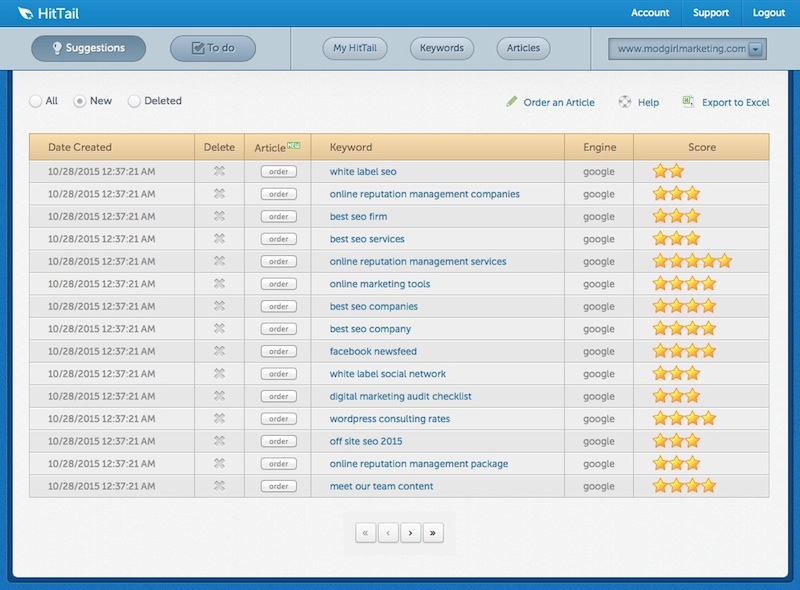This screenshot has height=590, width=800.
Task: Order article for 'online marketing tools'
Action: point(279,284)
